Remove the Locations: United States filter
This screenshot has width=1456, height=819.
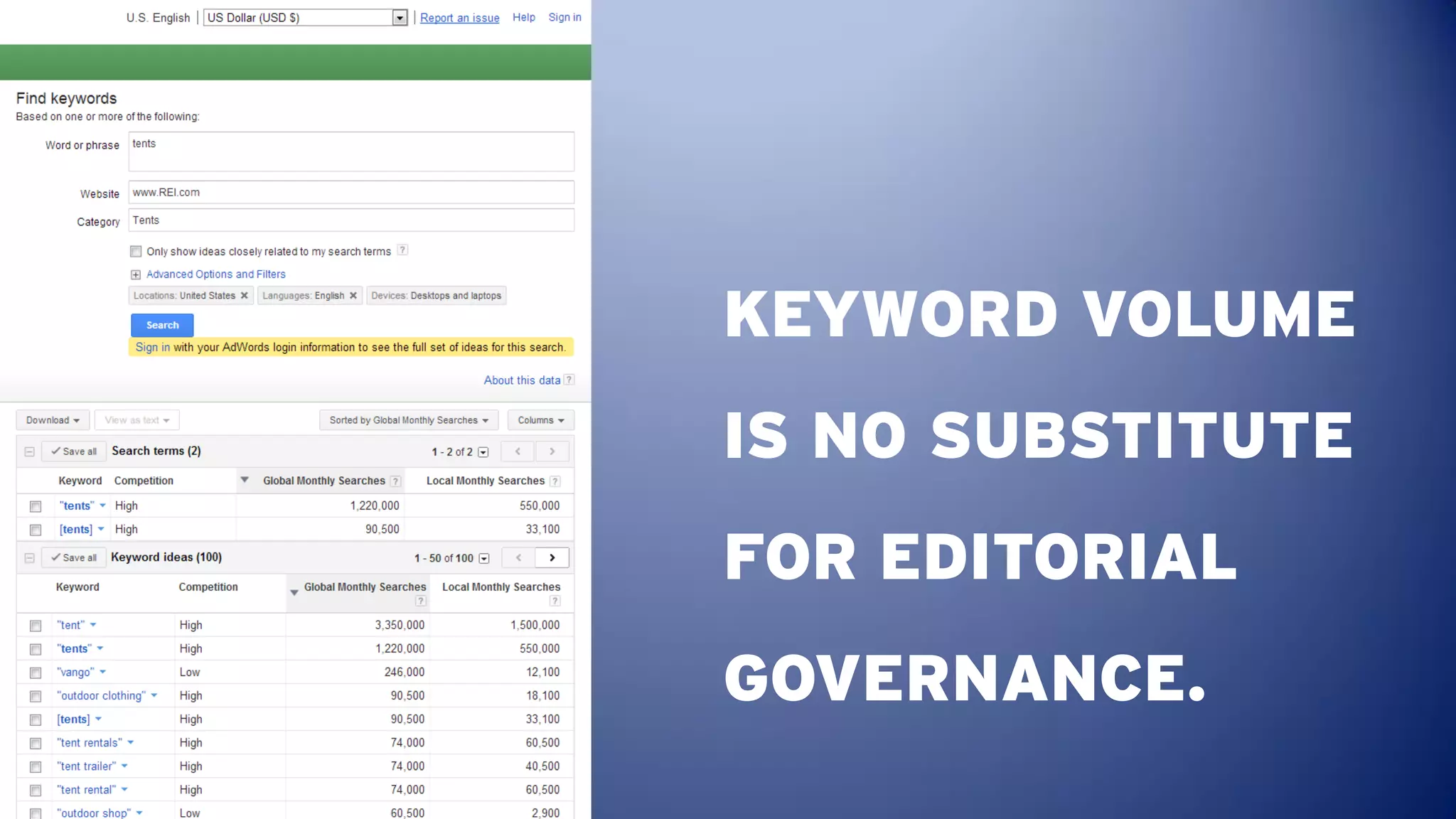coord(244,296)
